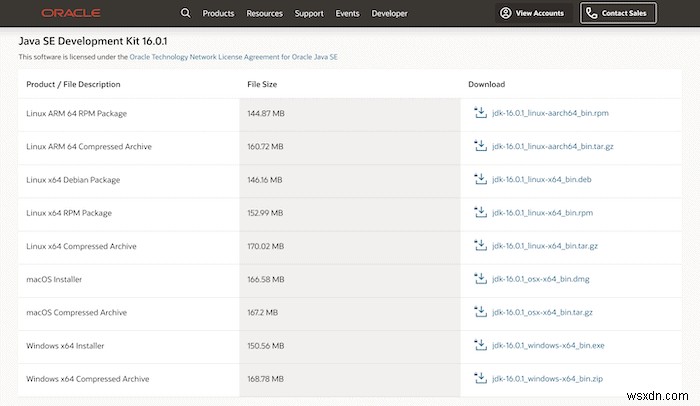This screenshot has height=406, width=700.
Task: Download jdk-16.0.1_linux-x64_bin.deb
Action: (542, 179)
